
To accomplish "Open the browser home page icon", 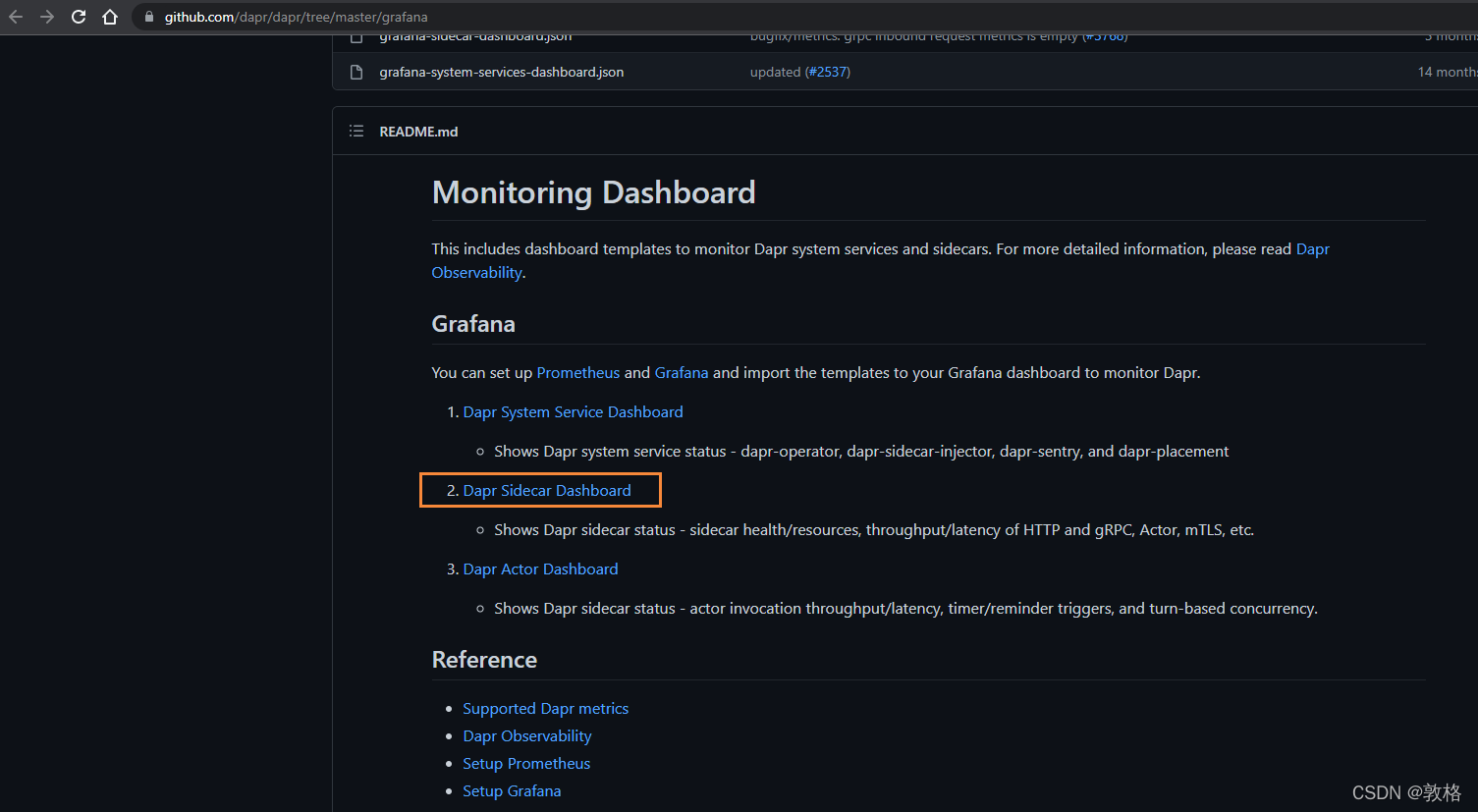I will [x=109, y=16].
